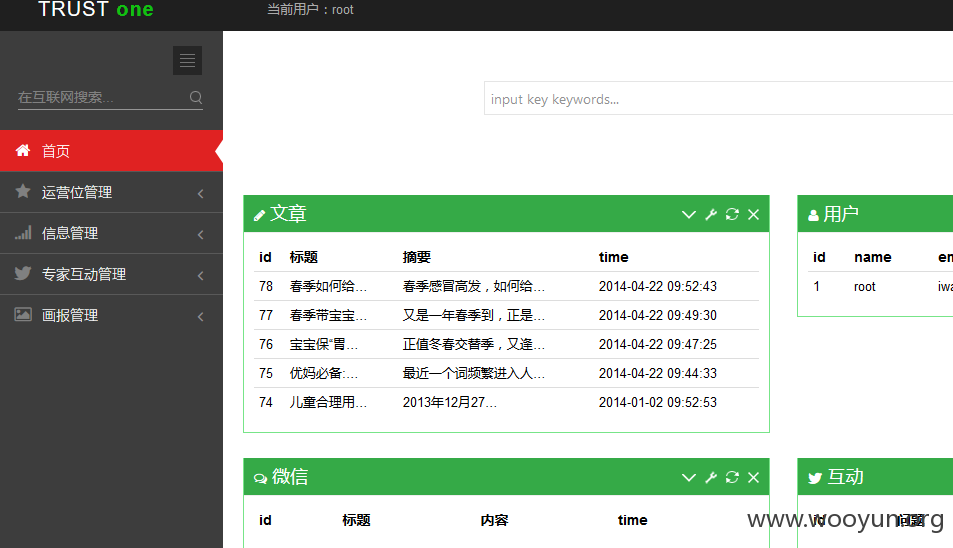
Task: Click timestamp 2014-01-02 09:52:53
Action: tap(658, 402)
